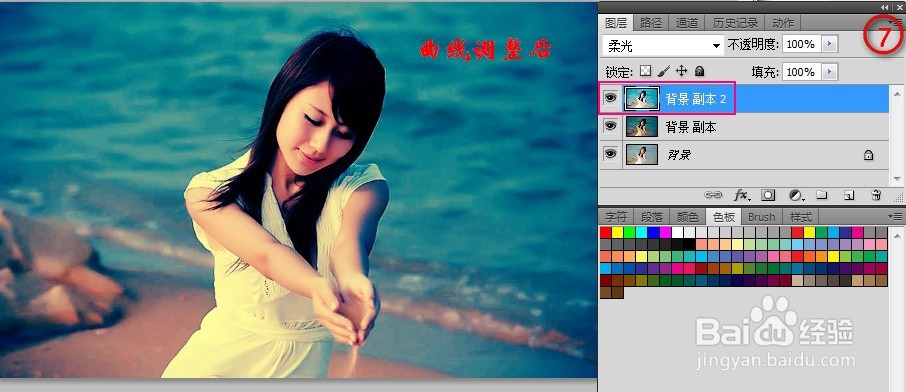
Task: Lock transparent pixels checkerboard icon
Action: 645,71
